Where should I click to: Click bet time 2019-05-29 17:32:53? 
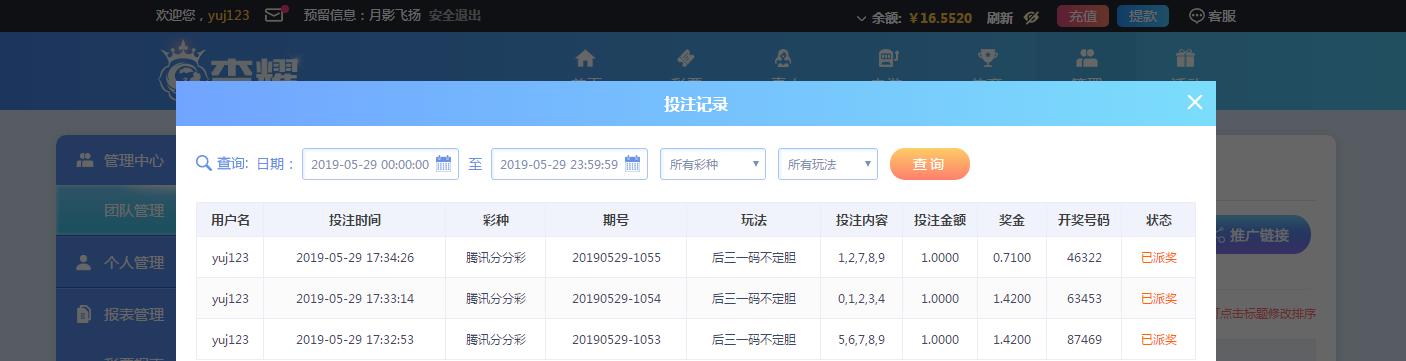point(355,340)
